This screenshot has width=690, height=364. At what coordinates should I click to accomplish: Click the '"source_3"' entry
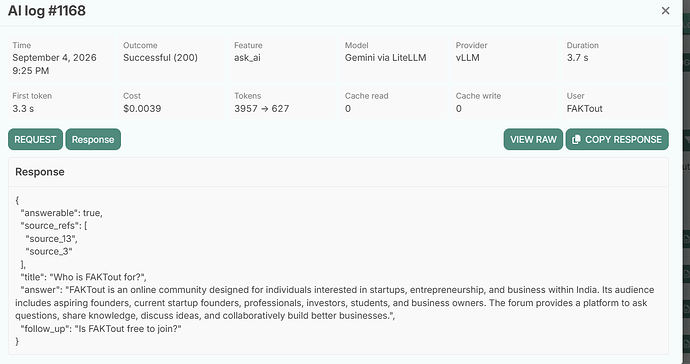pyautogui.click(x=48, y=251)
